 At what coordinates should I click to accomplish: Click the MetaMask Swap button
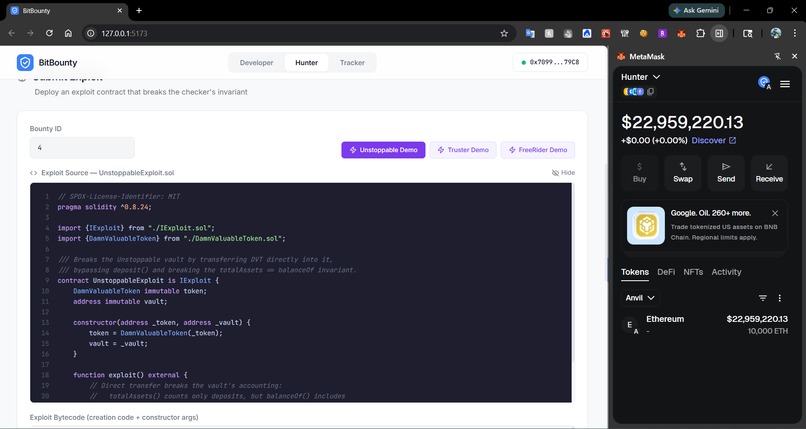(x=683, y=173)
